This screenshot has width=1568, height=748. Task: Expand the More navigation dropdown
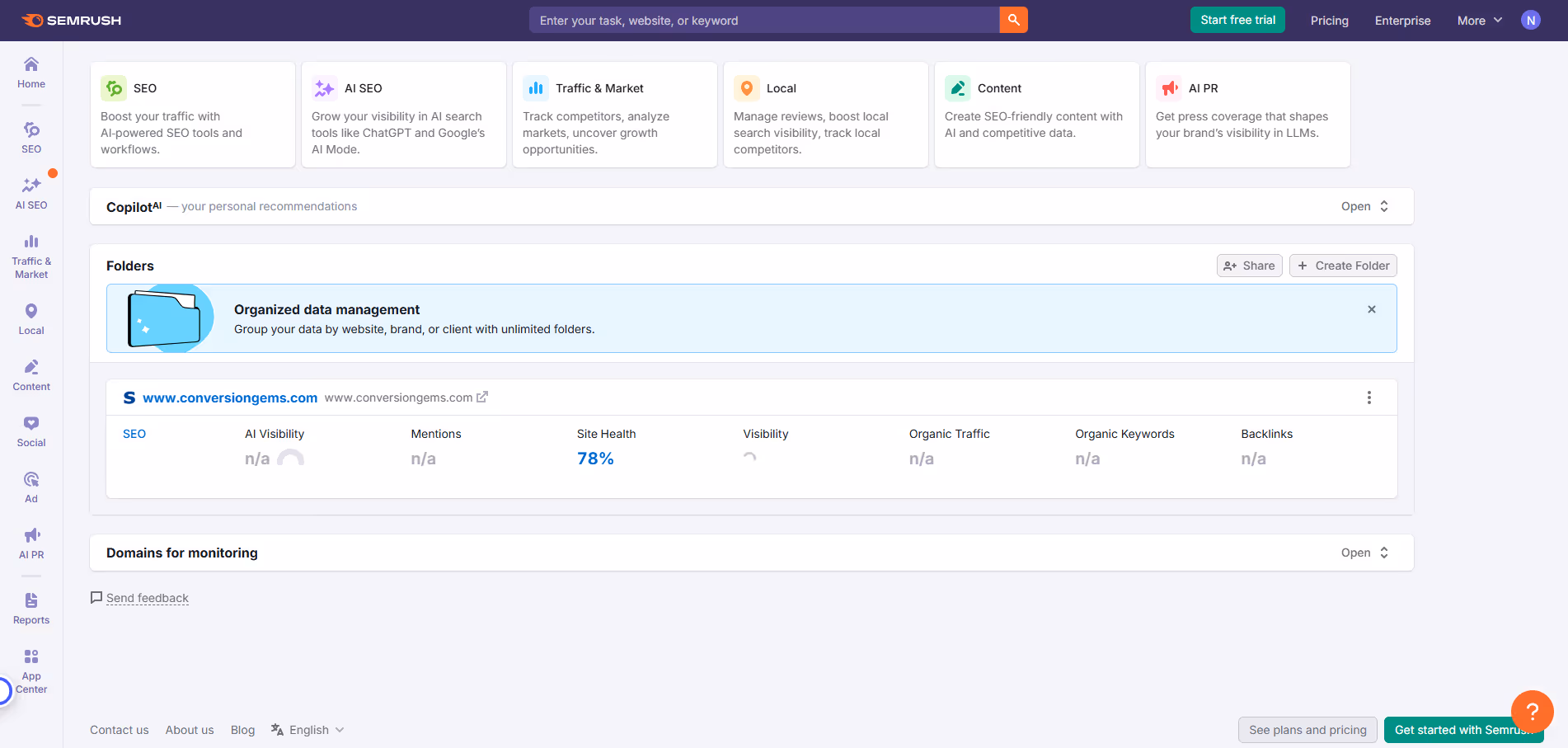[x=1479, y=20]
